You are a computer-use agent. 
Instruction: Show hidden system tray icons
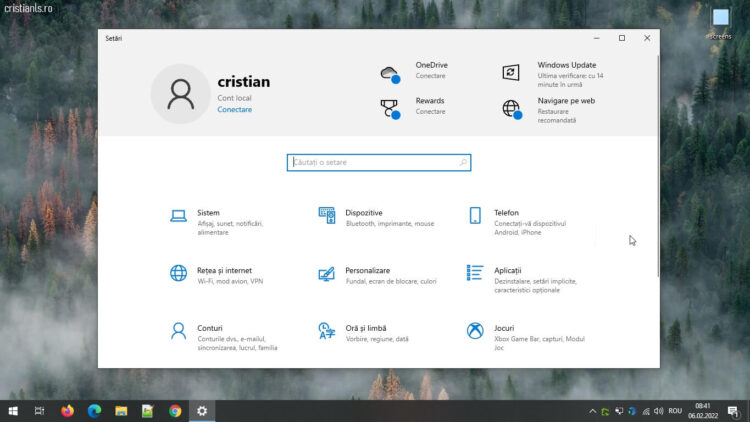click(591, 411)
